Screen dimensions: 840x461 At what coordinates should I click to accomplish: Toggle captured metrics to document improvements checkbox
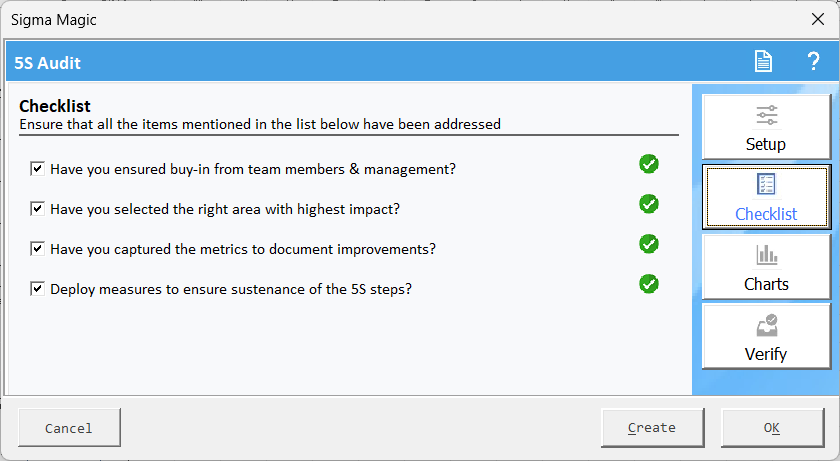37,248
